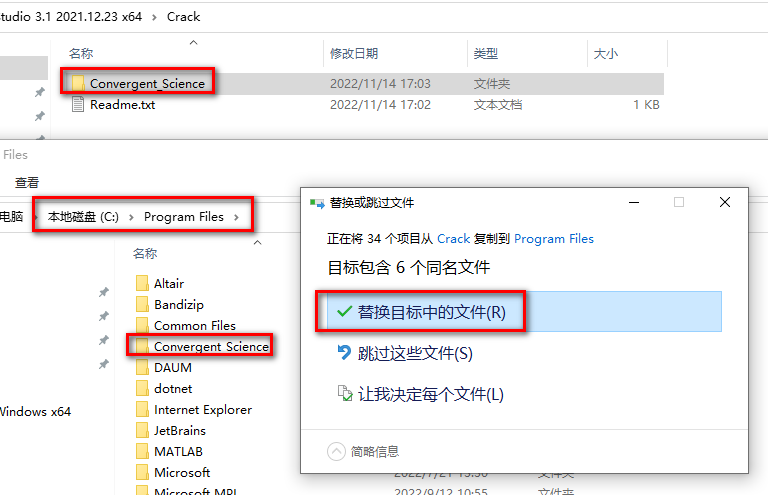768x495 pixels.
Task: Open the Internet Explorer folder
Action: [x=202, y=409]
